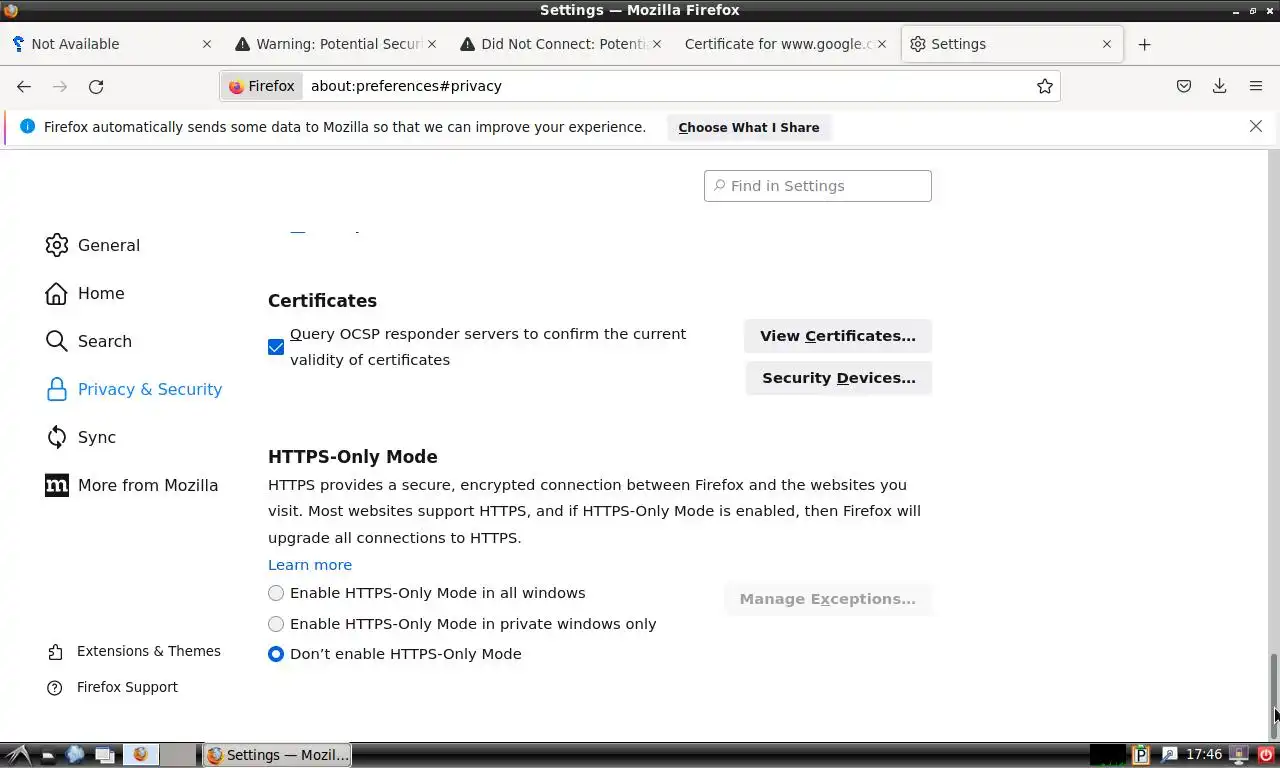Image resolution: width=1280 pixels, height=768 pixels.
Task: Open the Firefox Support link
Action: 127,687
